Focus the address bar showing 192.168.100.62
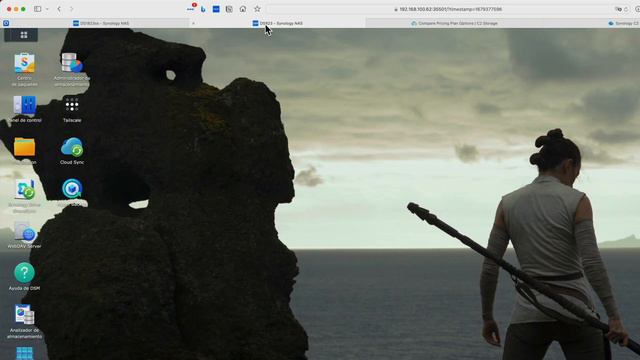The width and height of the screenshot is (640, 360). (448, 9)
